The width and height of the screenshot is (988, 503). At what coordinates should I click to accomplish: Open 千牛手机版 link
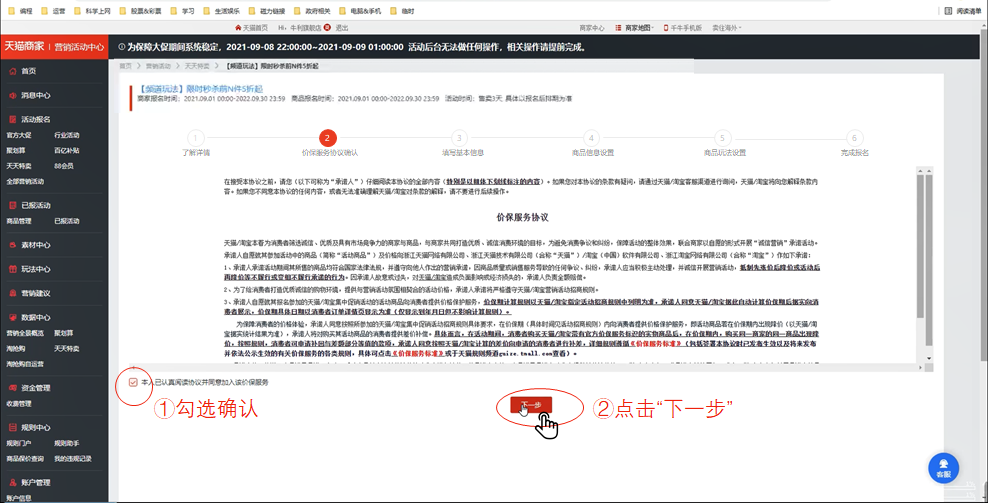coord(682,28)
